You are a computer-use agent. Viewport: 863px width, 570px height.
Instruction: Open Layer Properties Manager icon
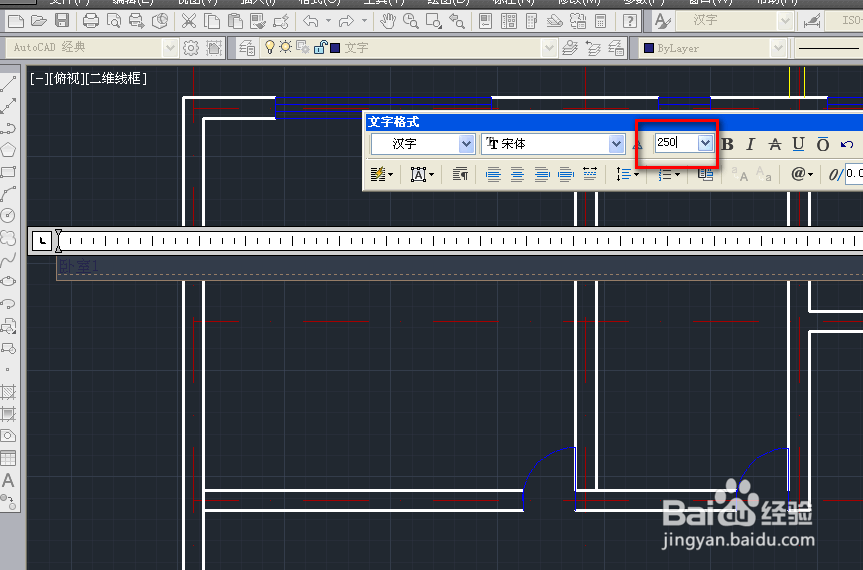[x=247, y=48]
